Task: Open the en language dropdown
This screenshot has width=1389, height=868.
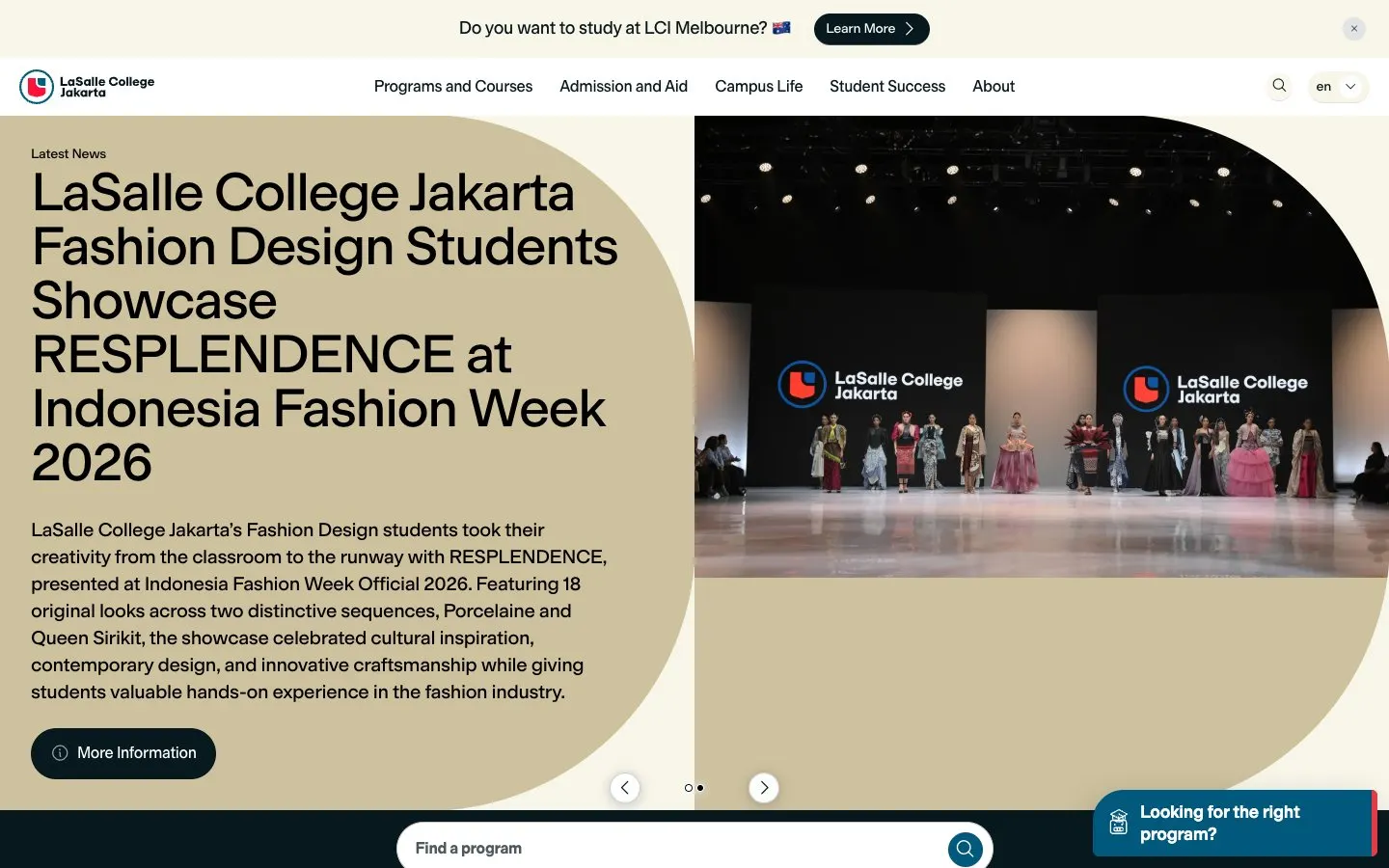Action: point(1338,87)
